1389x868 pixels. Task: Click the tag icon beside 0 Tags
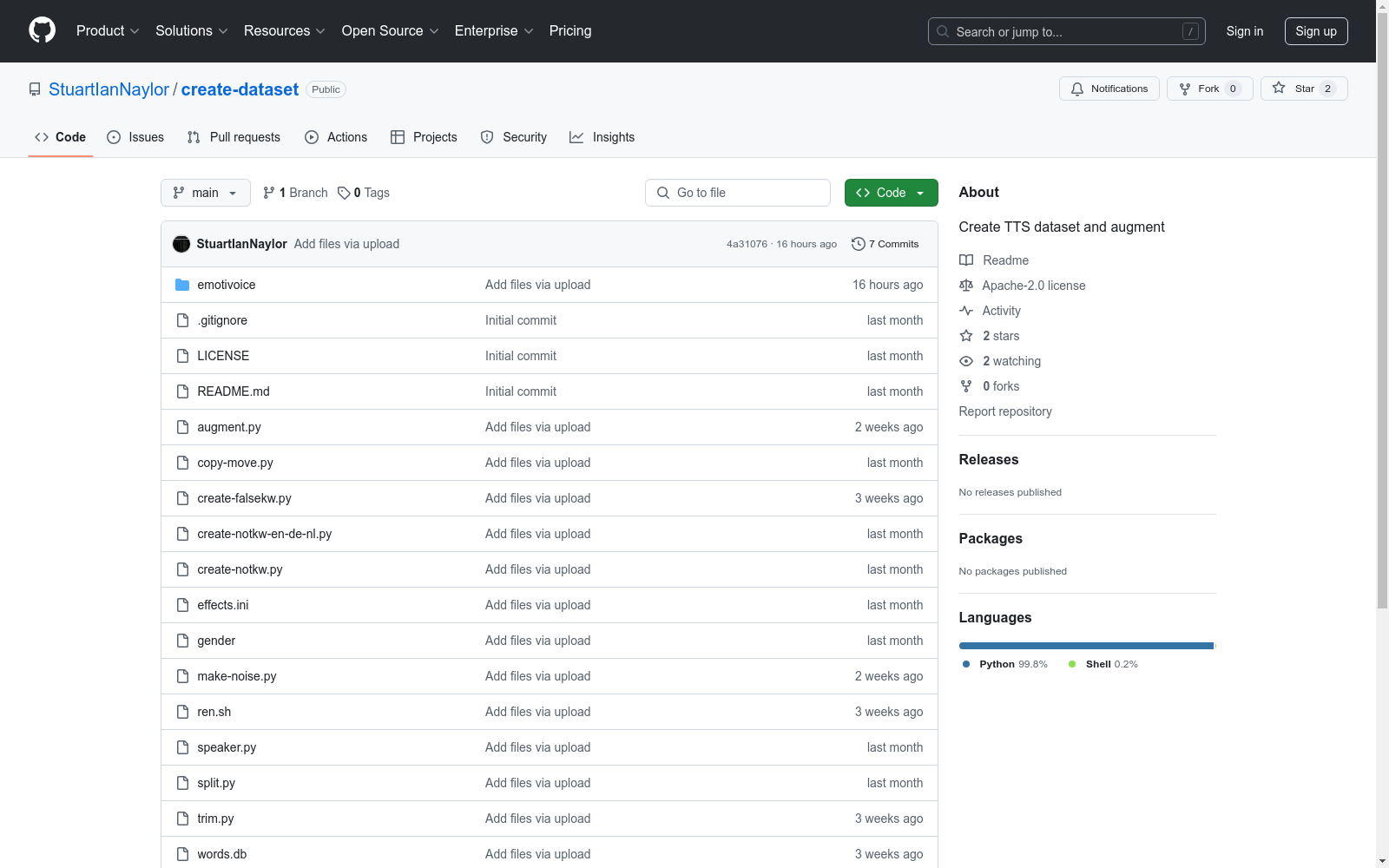344,193
